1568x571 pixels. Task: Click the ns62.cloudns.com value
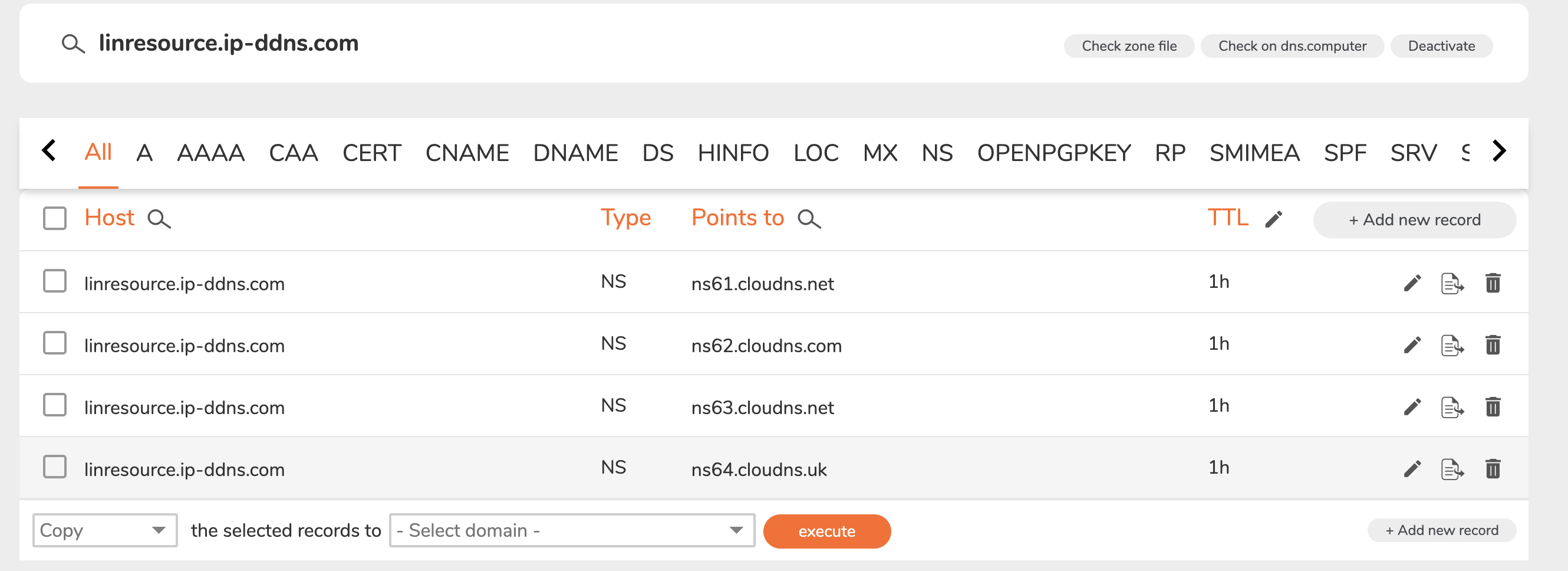pyautogui.click(x=766, y=346)
